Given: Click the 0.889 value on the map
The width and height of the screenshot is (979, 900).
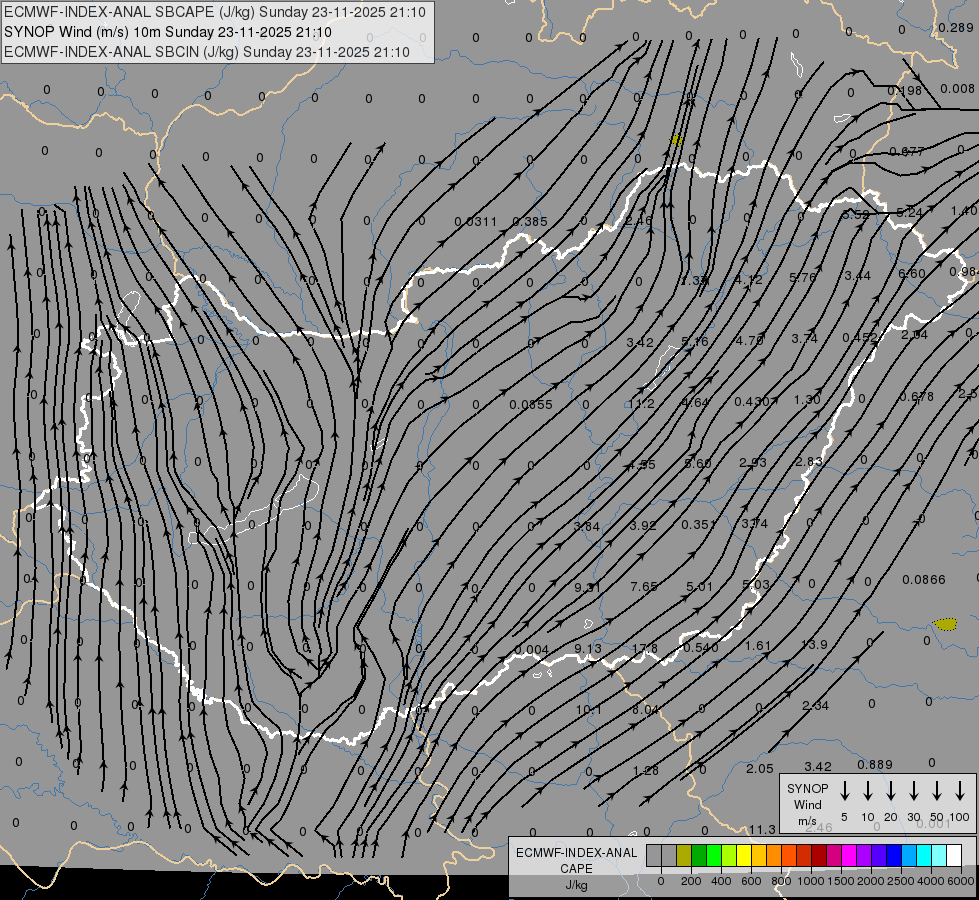Looking at the screenshot, I should (x=875, y=764).
